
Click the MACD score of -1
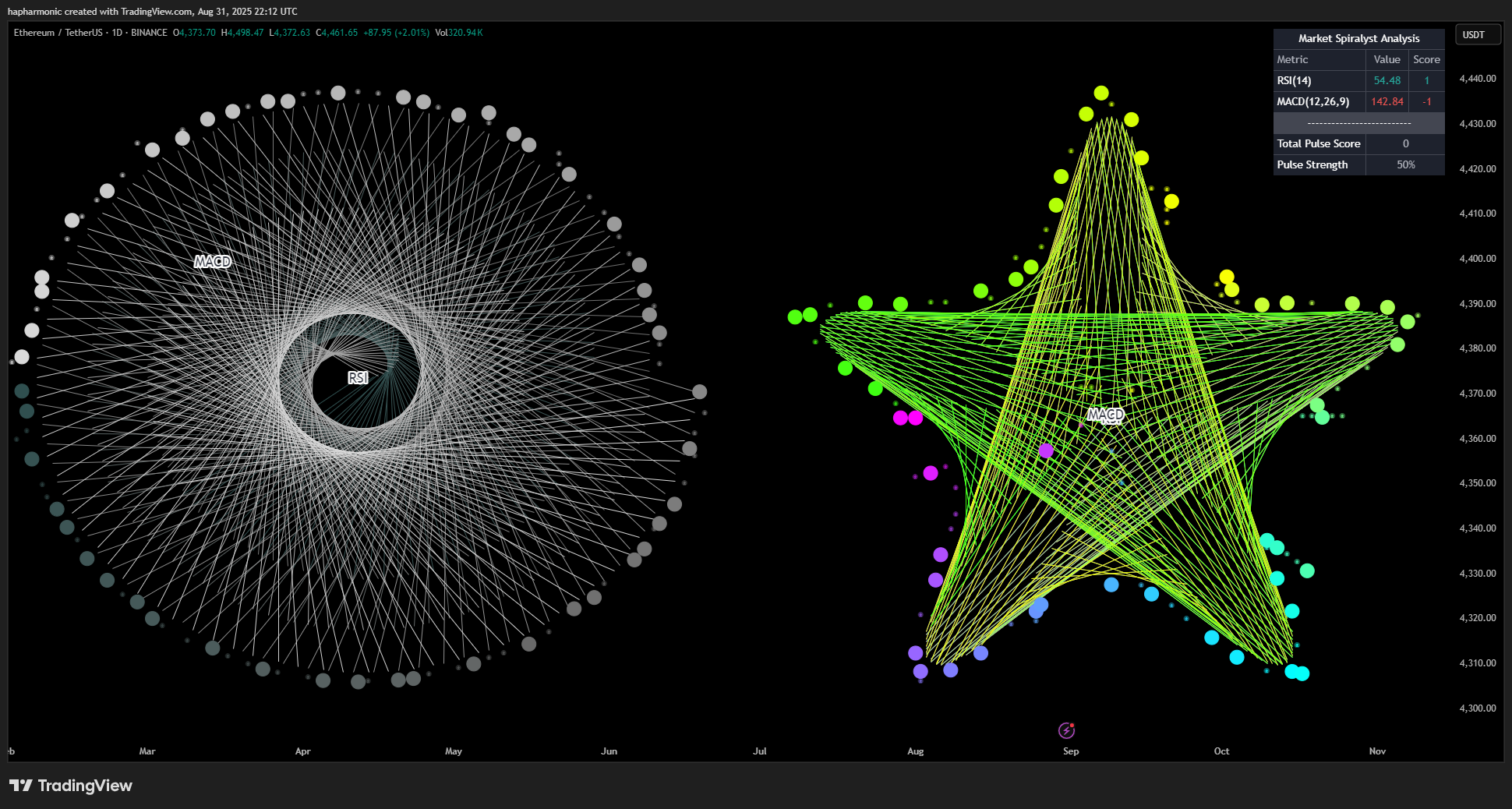(1426, 101)
